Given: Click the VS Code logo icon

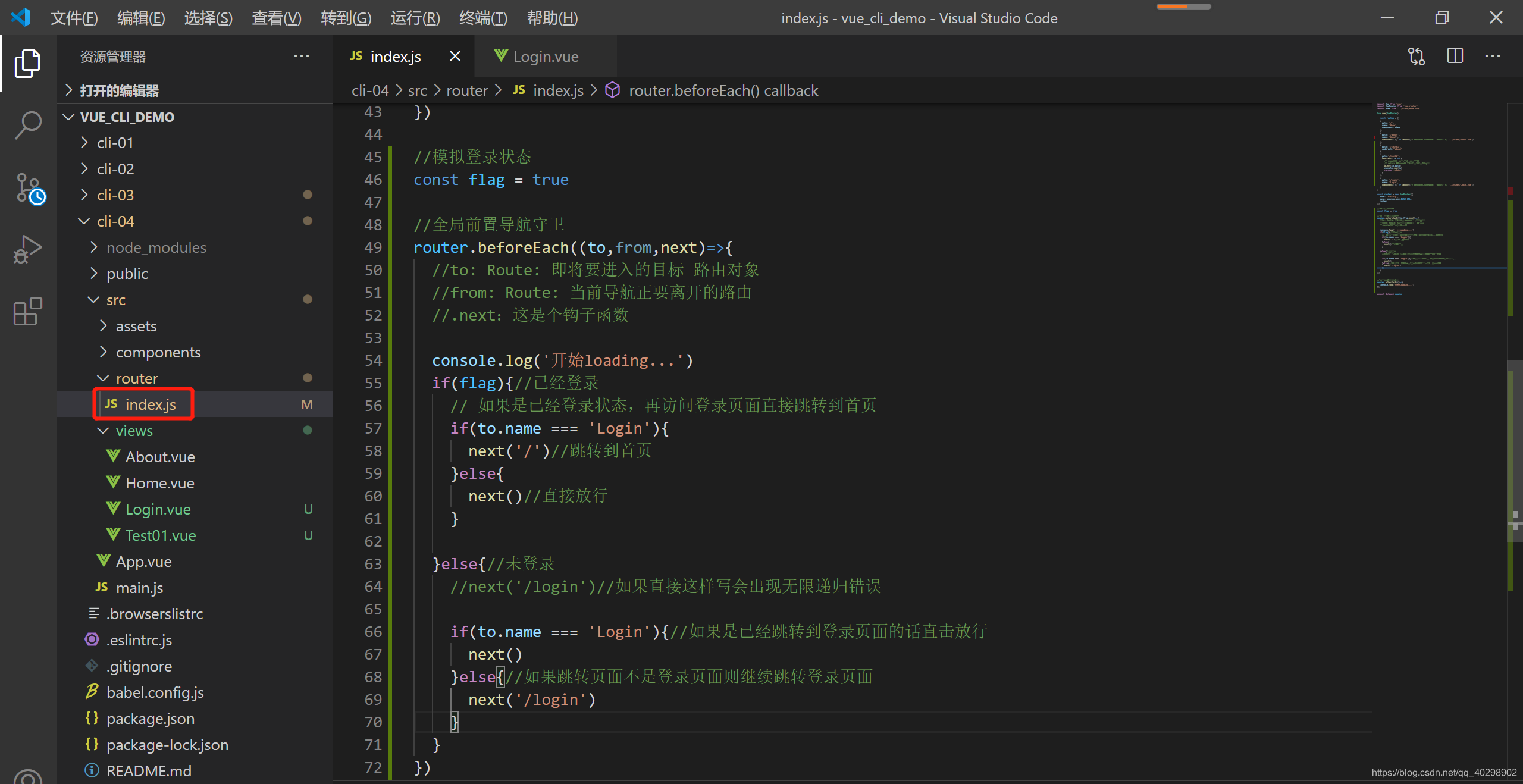Looking at the screenshot, I should tap(20, 17).
